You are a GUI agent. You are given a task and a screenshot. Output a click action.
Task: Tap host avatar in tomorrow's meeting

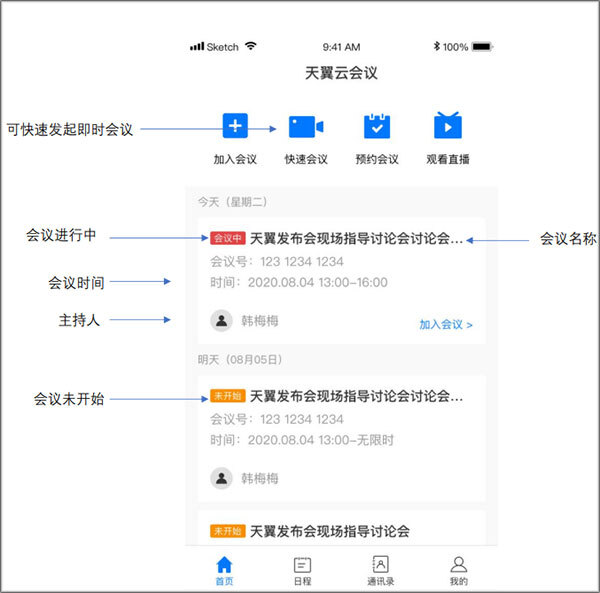tap(221, 478)
